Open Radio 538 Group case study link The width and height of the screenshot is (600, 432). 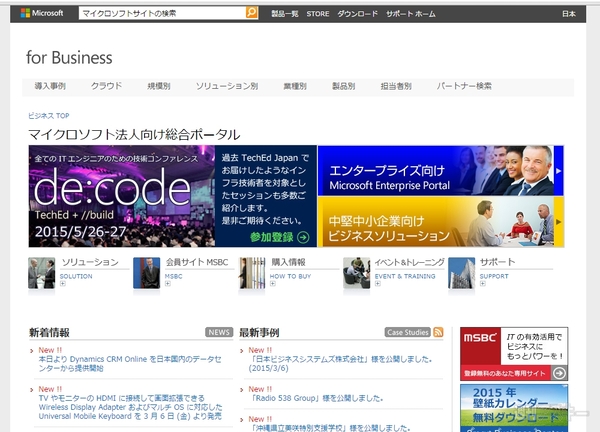point(316,398)
